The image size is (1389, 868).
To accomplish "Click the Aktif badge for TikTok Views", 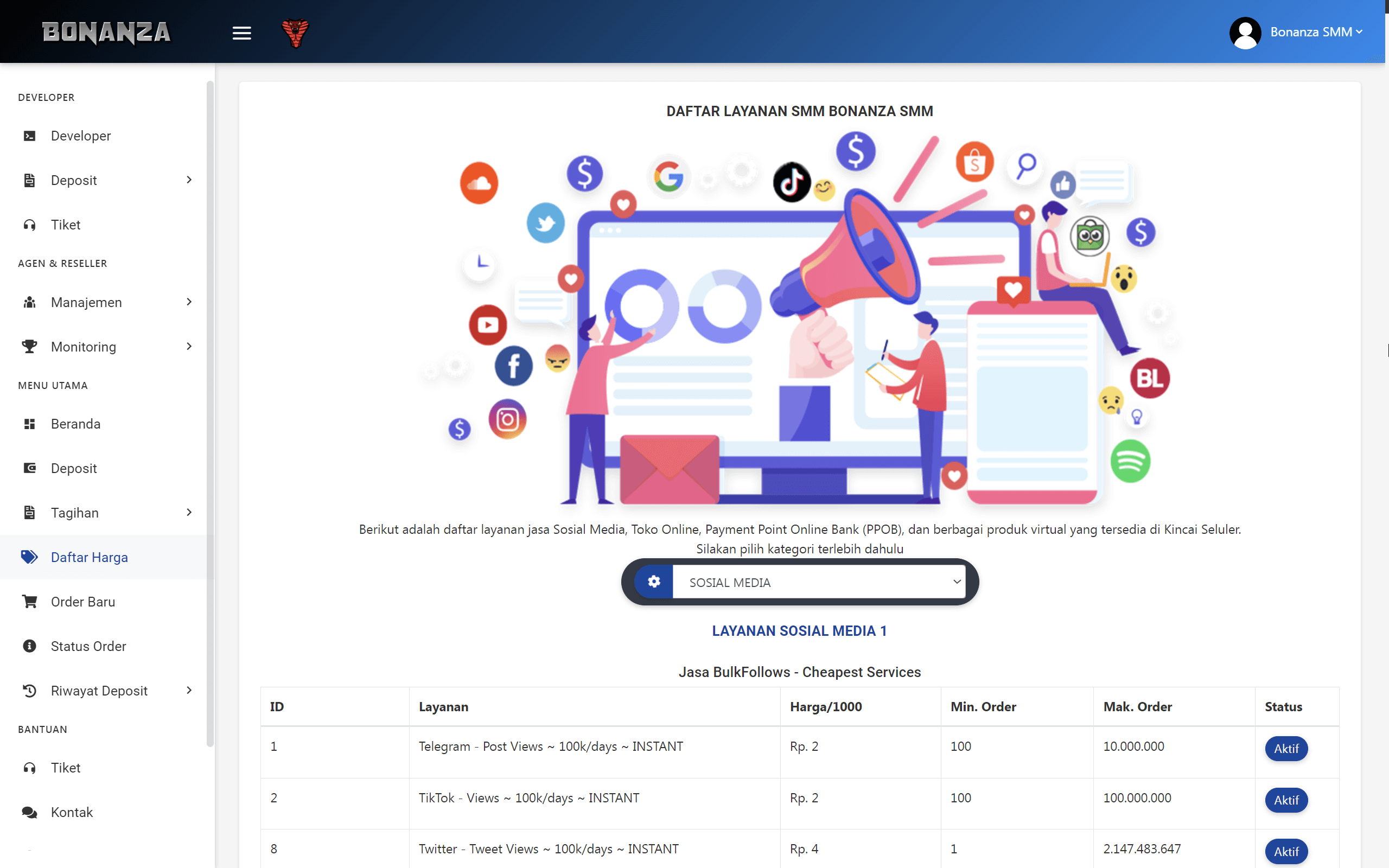I will 1286,800.
